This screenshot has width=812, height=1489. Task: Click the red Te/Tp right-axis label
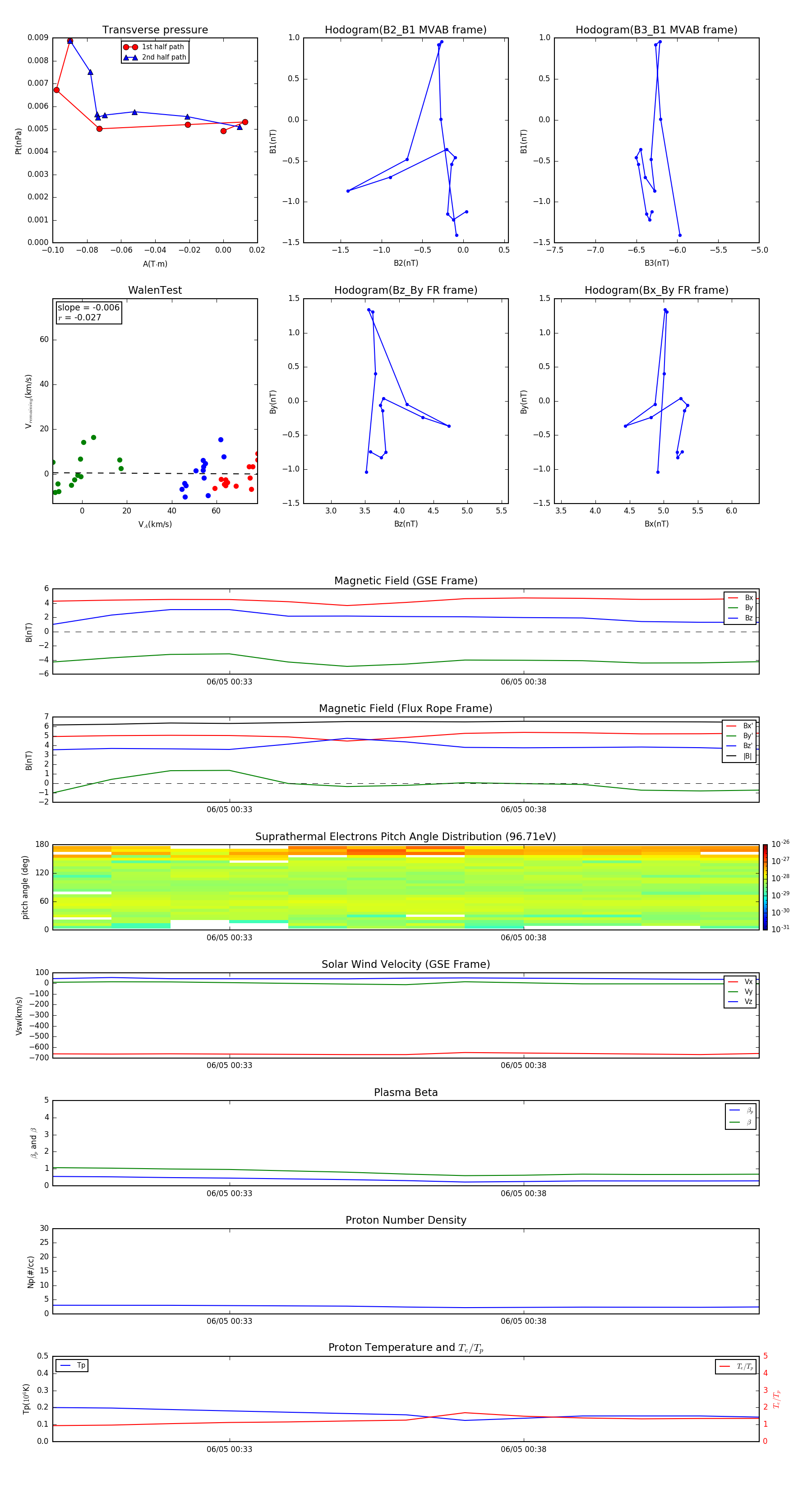(777, 1399)
